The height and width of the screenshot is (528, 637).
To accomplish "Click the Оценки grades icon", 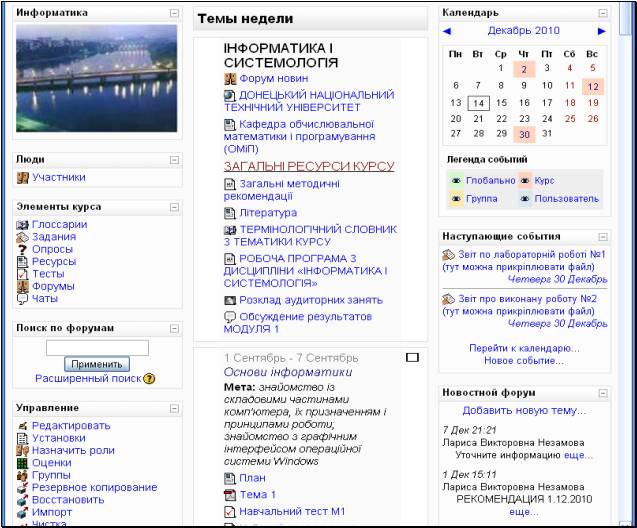I will click(23, 463).
